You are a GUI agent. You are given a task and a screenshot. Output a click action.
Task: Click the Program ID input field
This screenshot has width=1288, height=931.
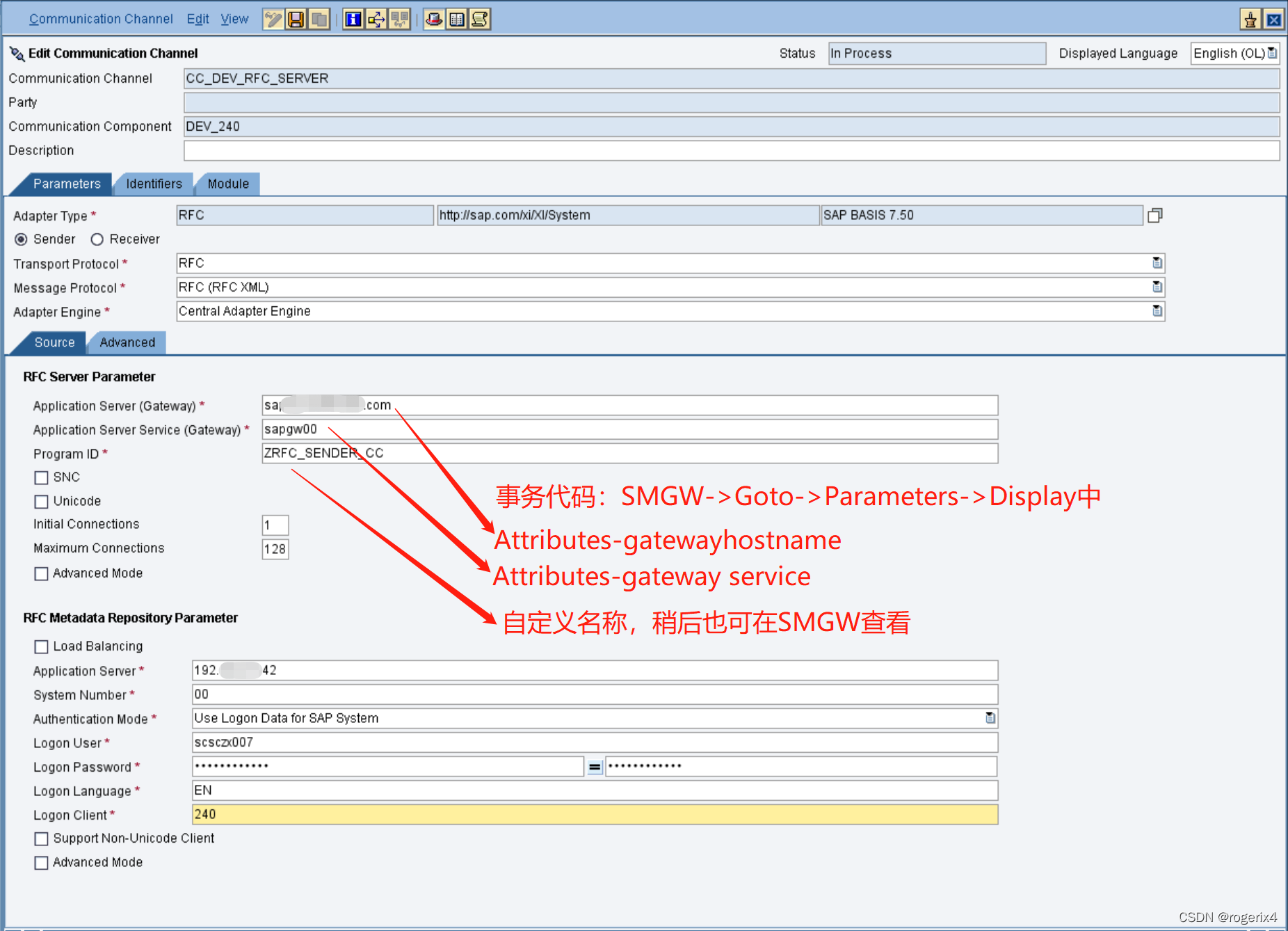(x=629, y=453)
